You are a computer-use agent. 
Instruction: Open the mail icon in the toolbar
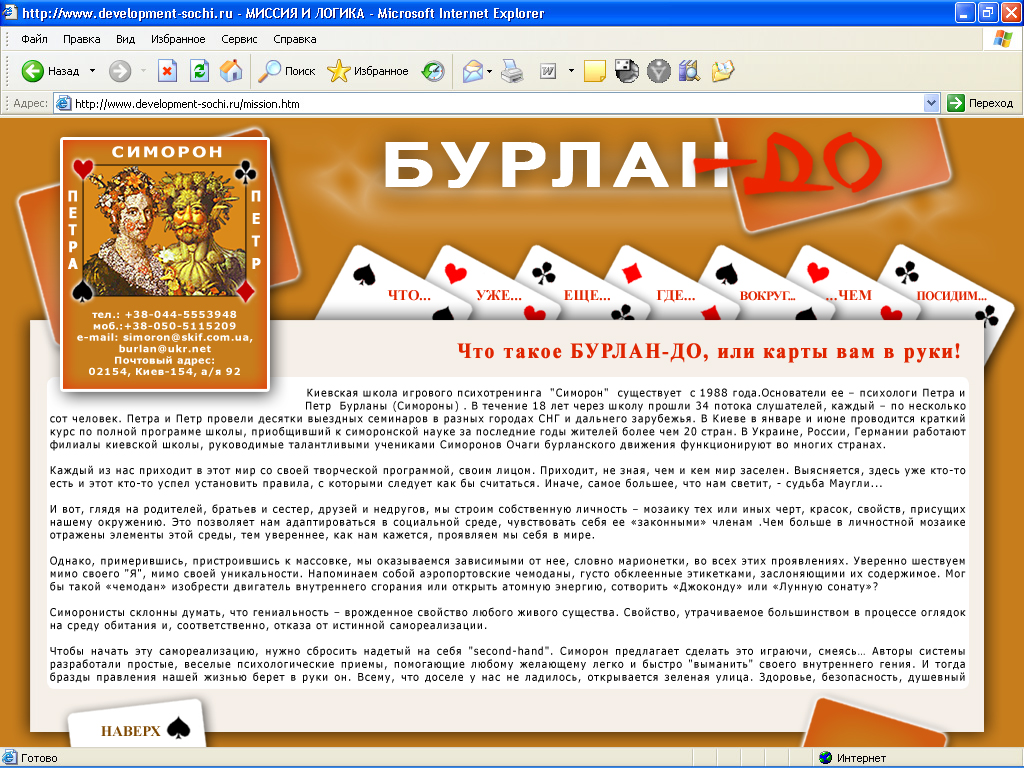point(473,71)
